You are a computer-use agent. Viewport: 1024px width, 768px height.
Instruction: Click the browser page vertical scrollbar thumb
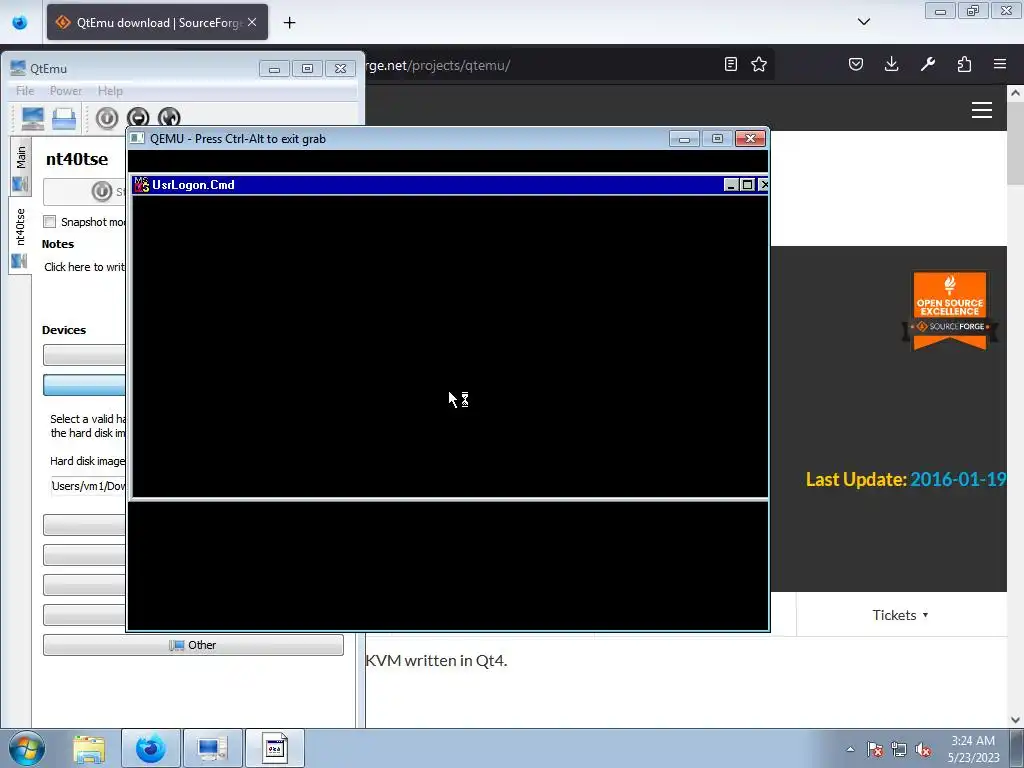[1015, 145]
